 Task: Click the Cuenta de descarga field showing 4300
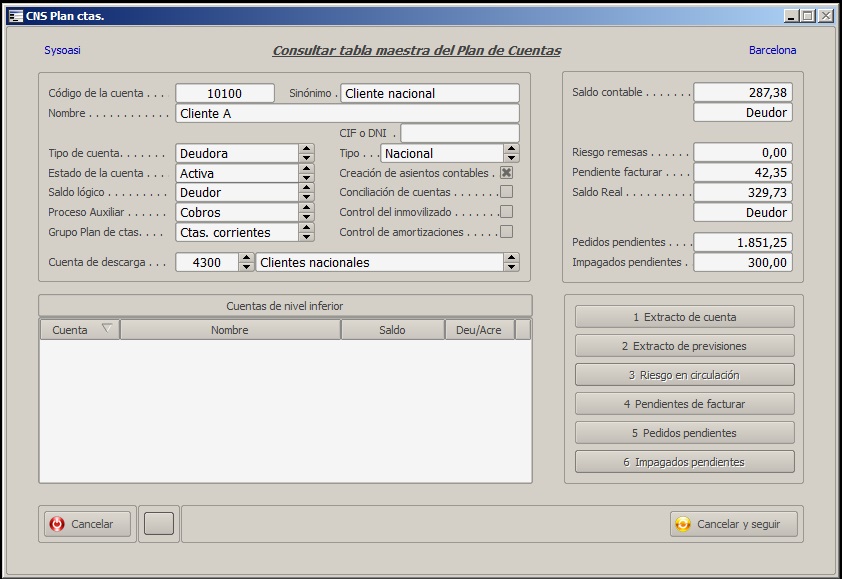tap(207, 262)
